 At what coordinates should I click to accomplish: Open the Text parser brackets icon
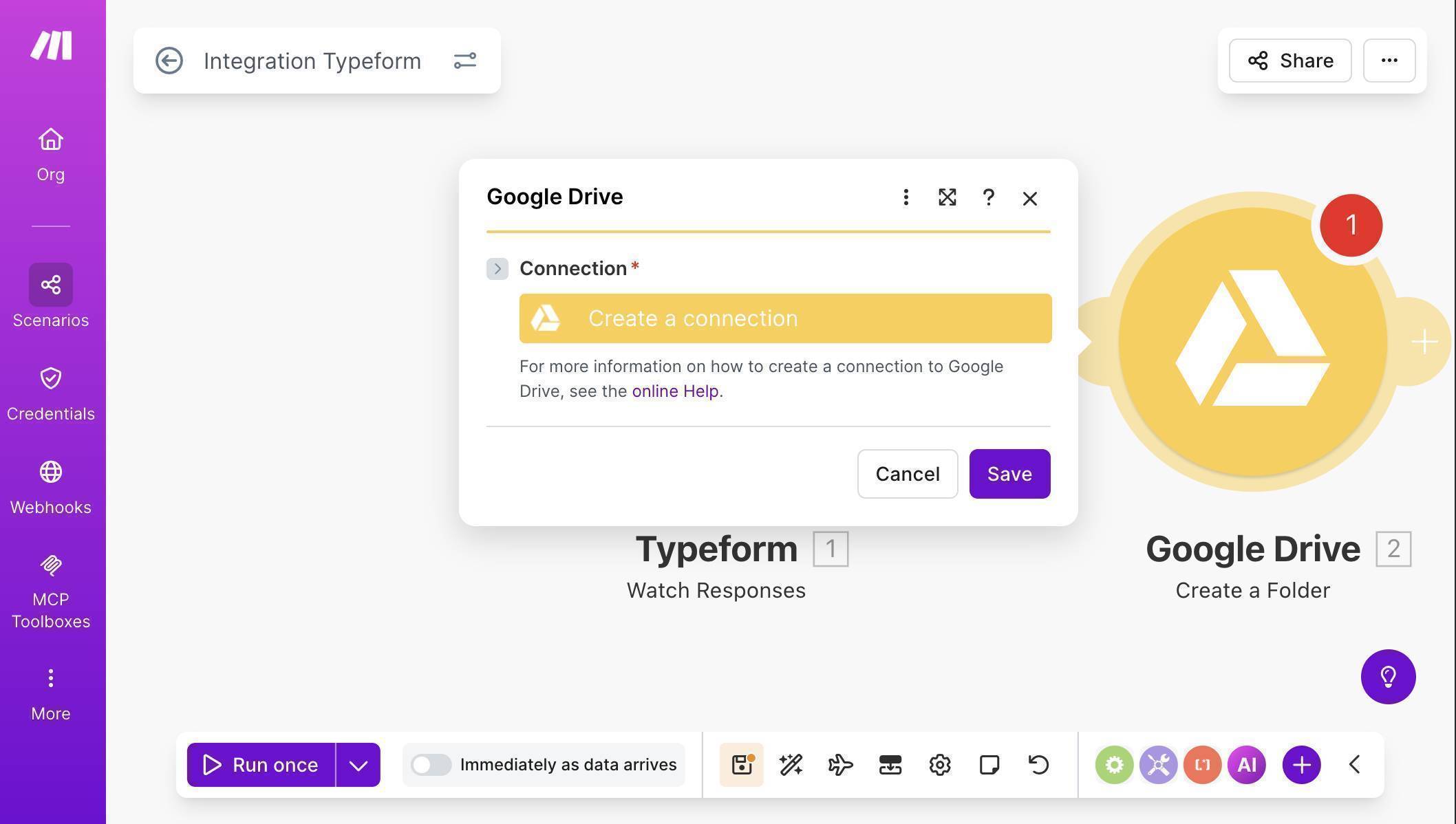point(1202,764)
